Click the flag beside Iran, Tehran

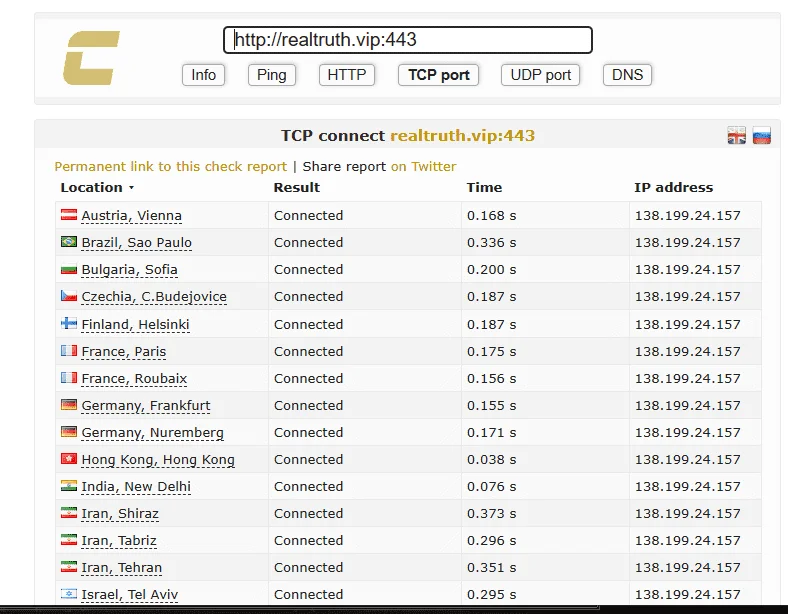tap(69, 567)
